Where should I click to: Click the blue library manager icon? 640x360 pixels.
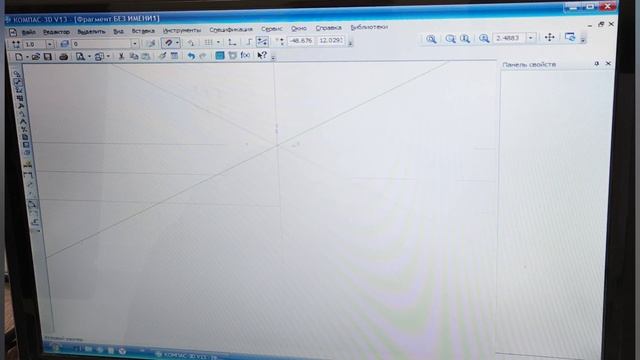coord(220,55)
